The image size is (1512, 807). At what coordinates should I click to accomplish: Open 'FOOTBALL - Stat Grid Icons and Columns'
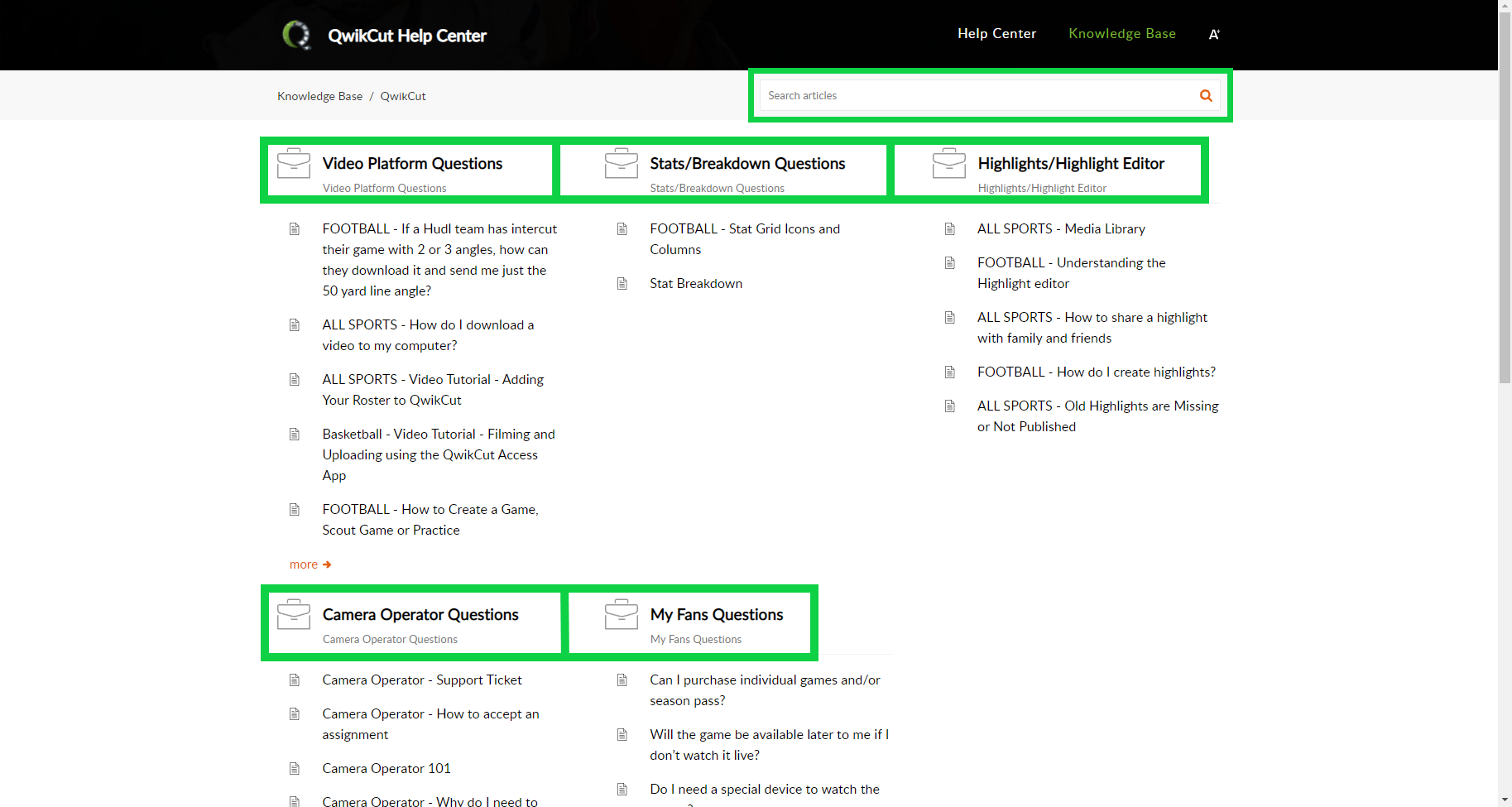tap(745, 239)
